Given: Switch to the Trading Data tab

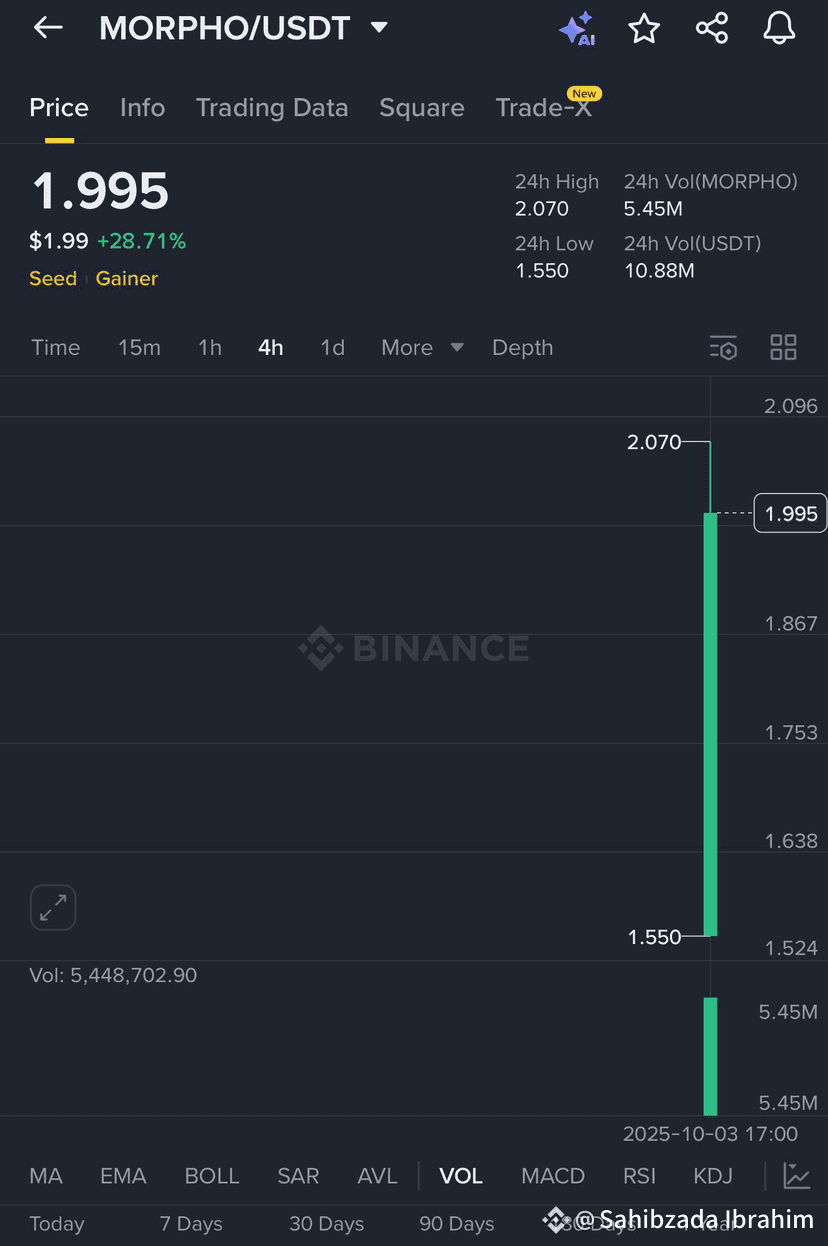Looking at the screenshot, I should tap(272, 108).
